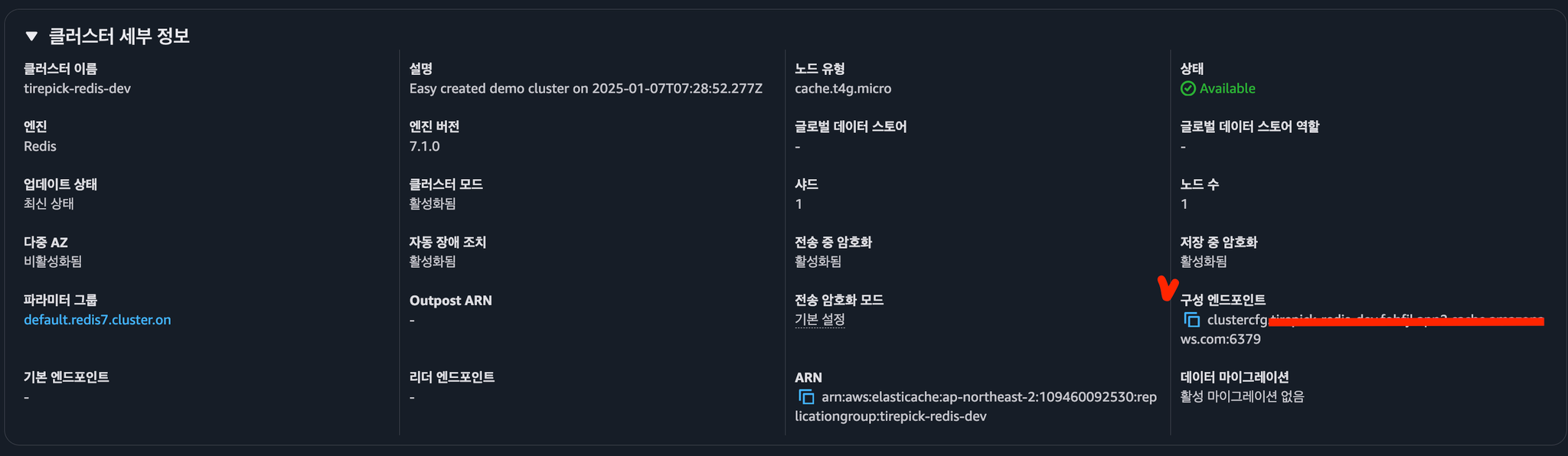Click the engine version value 7.1.0
Screen dimensions: 1568x456
424,146
